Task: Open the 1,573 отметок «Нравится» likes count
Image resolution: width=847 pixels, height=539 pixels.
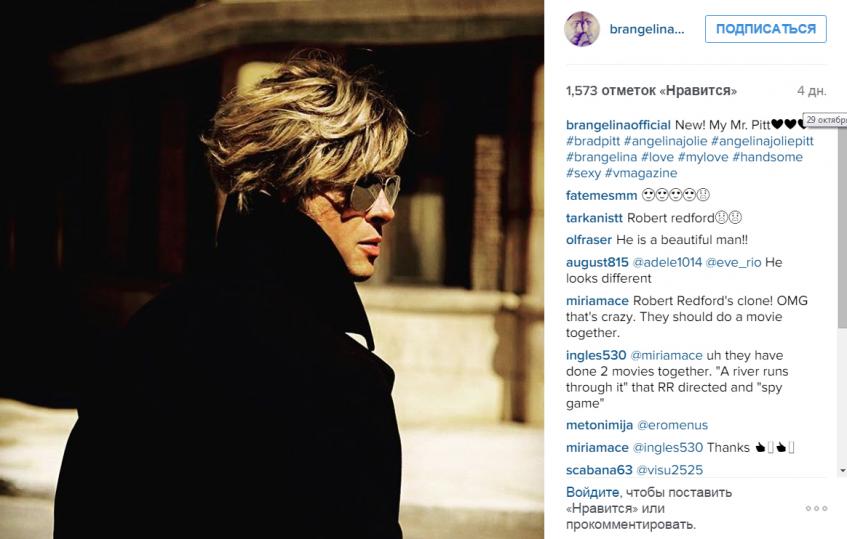Action: [651, 90]
